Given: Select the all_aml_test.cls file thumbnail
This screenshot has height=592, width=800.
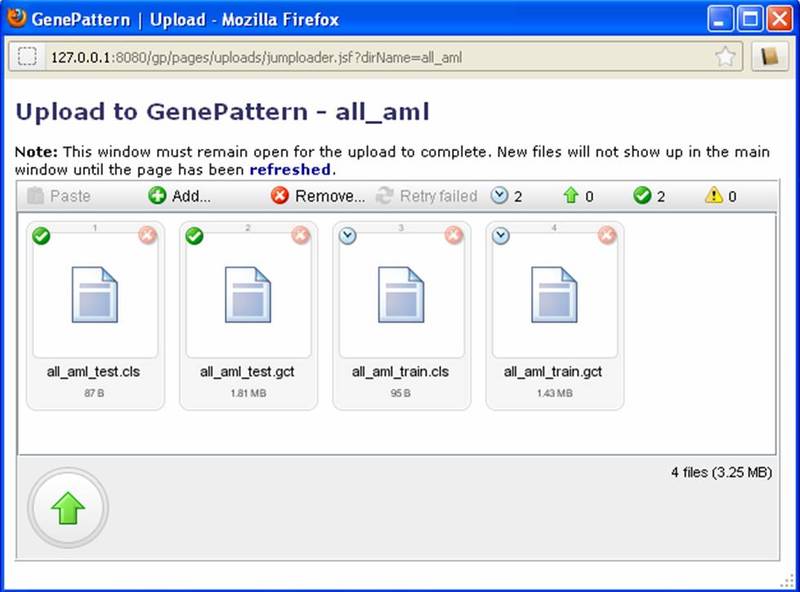Looking at the screenshot, I should [95, 294].
